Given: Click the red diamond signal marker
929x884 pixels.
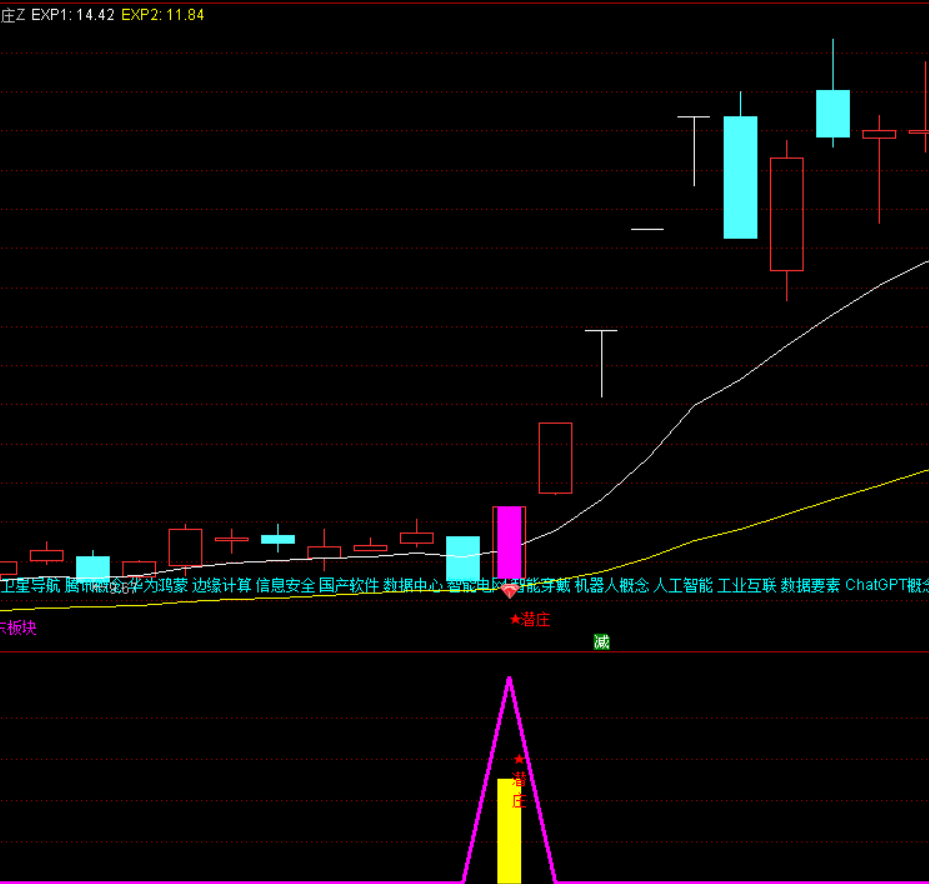Looking at the screenshot, I should click(509, 592).
